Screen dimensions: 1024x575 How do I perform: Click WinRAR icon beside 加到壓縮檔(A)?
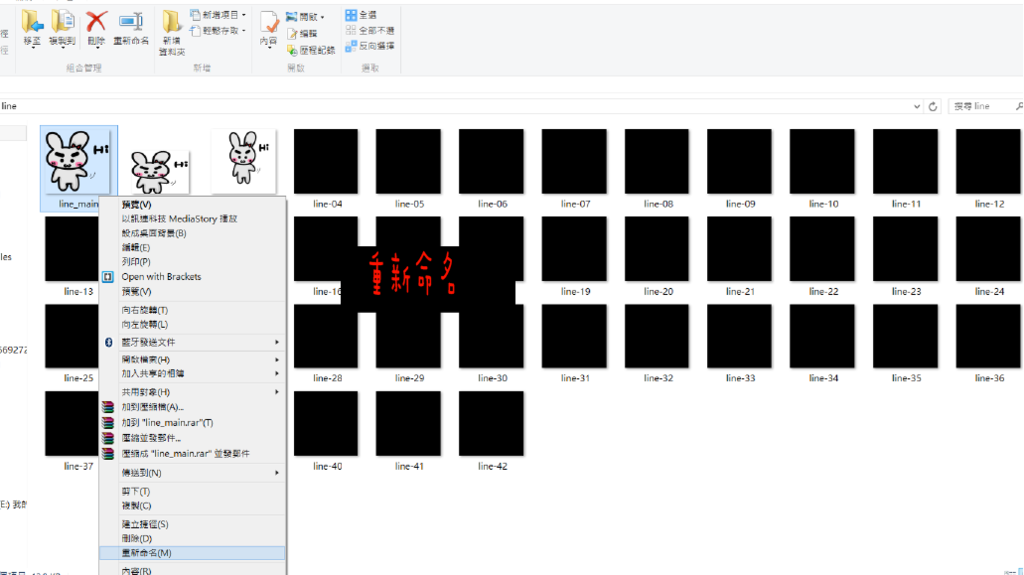pos(108,407)
